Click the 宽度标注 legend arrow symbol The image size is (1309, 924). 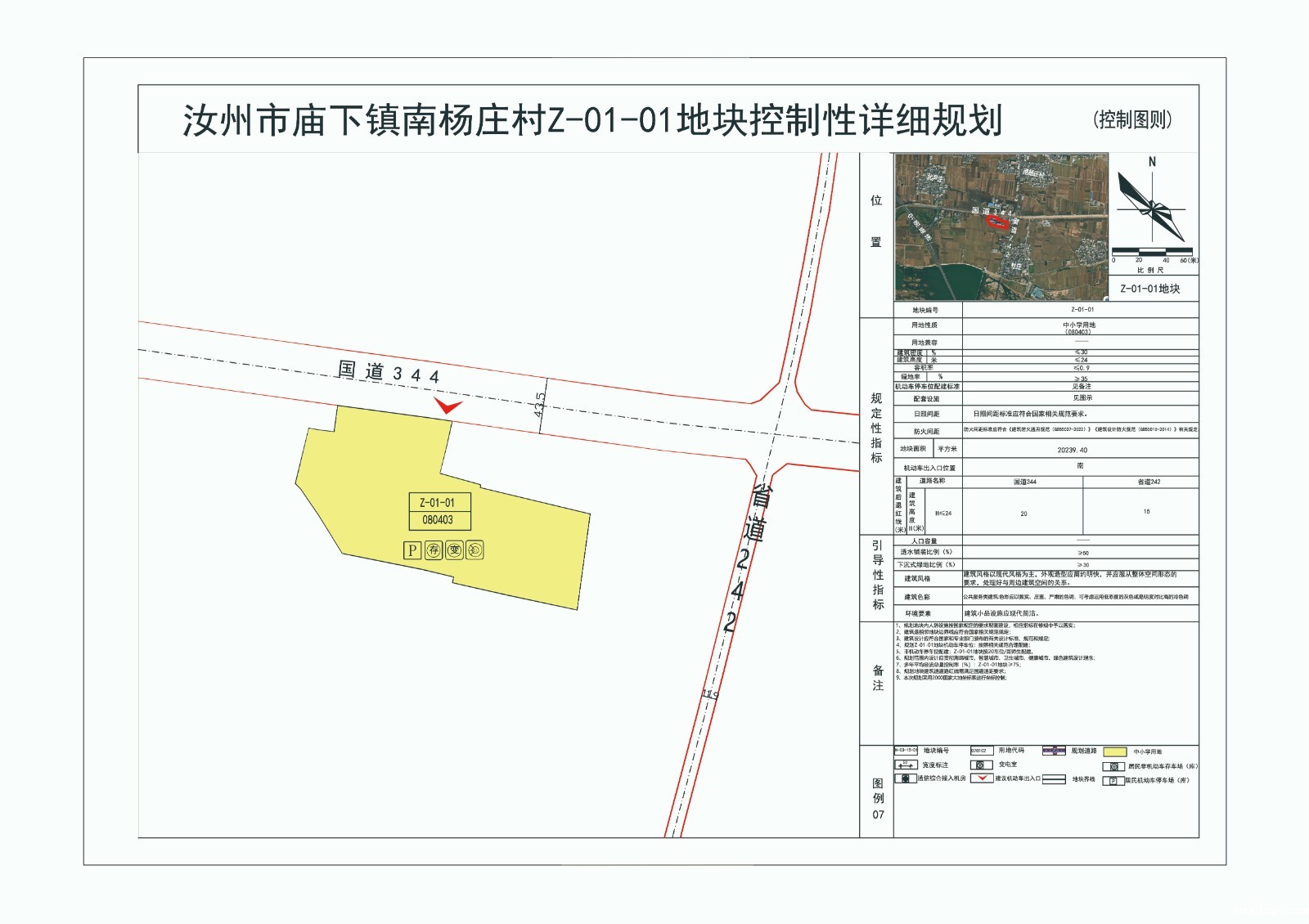[905, 765]
